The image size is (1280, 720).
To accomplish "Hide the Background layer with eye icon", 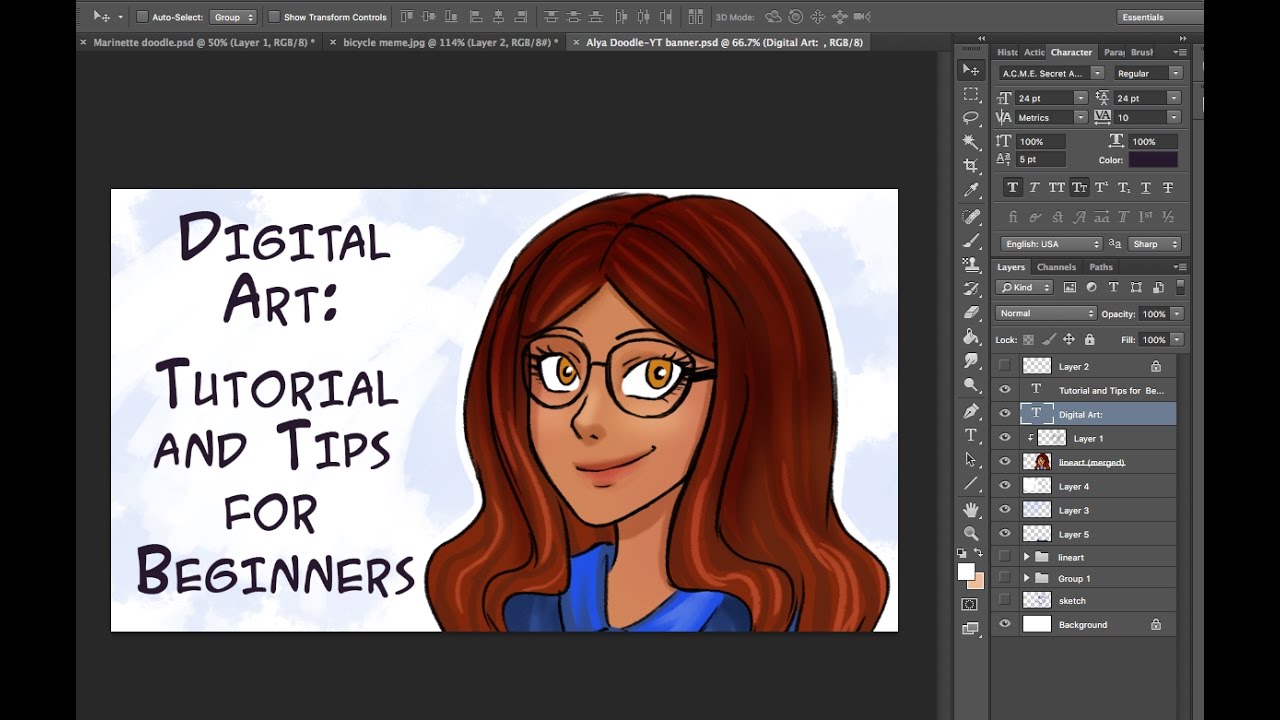I will 1005,625.
